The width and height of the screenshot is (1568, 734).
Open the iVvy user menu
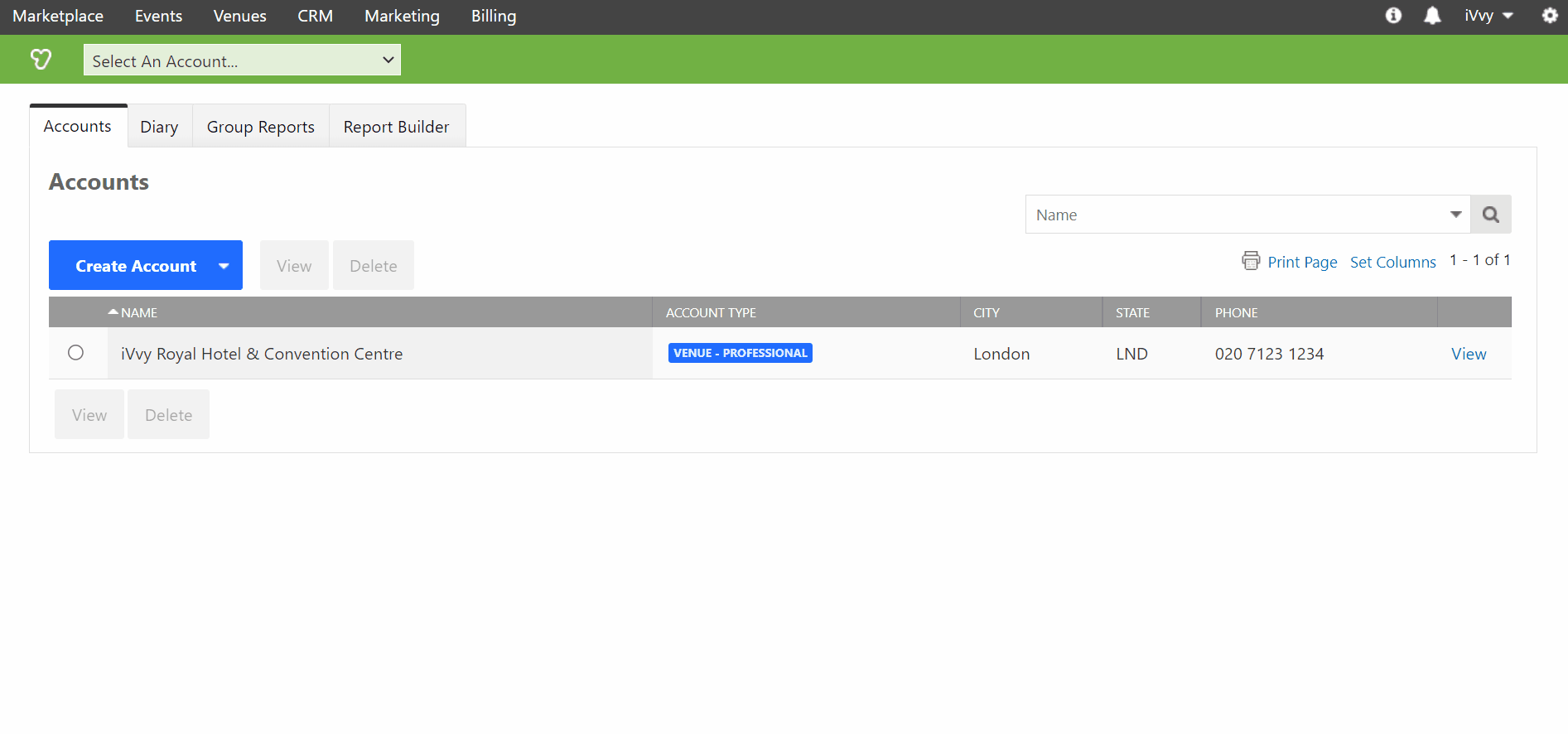tap(1488, 16)
